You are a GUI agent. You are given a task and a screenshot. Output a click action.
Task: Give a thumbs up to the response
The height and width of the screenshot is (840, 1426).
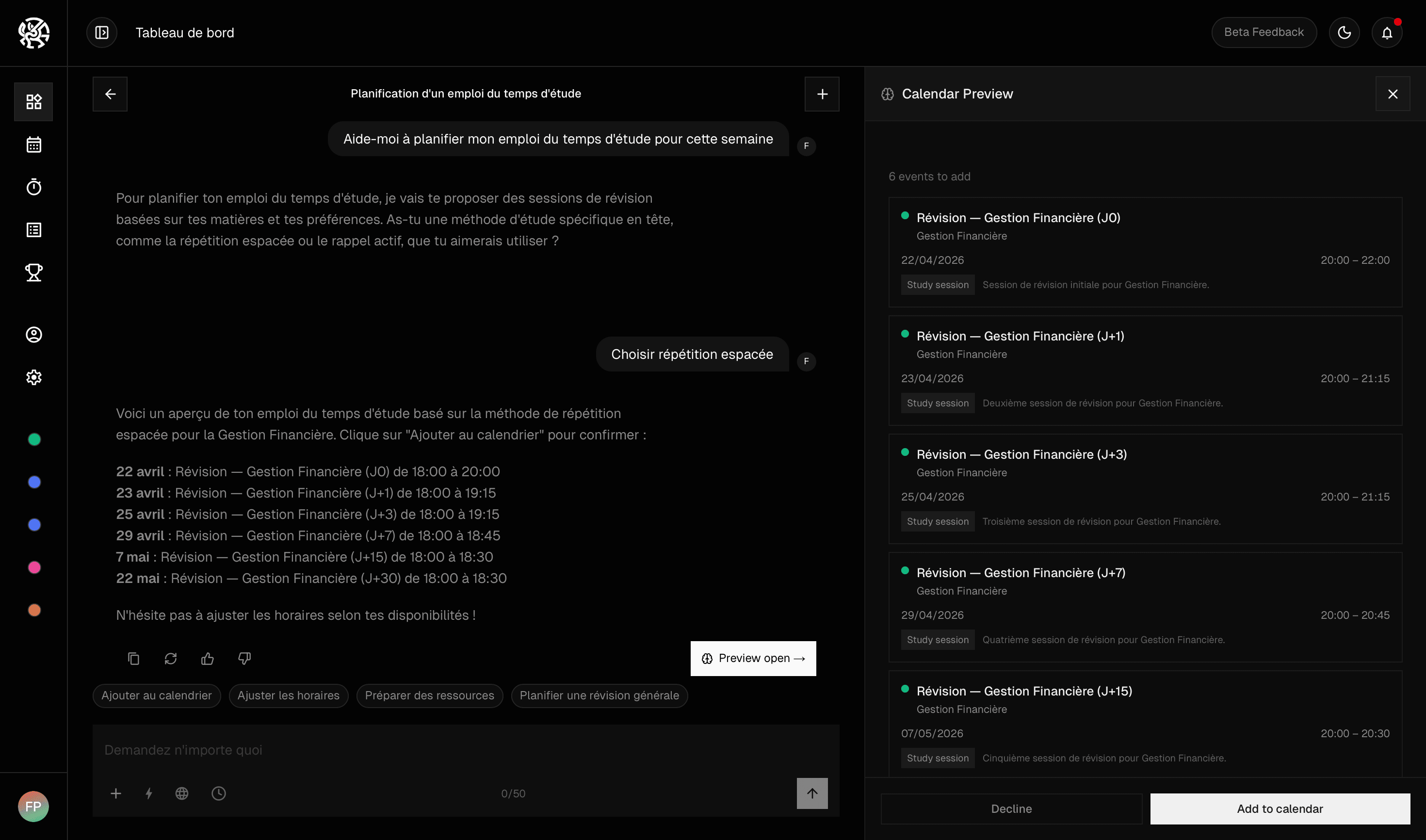[207, 658]
